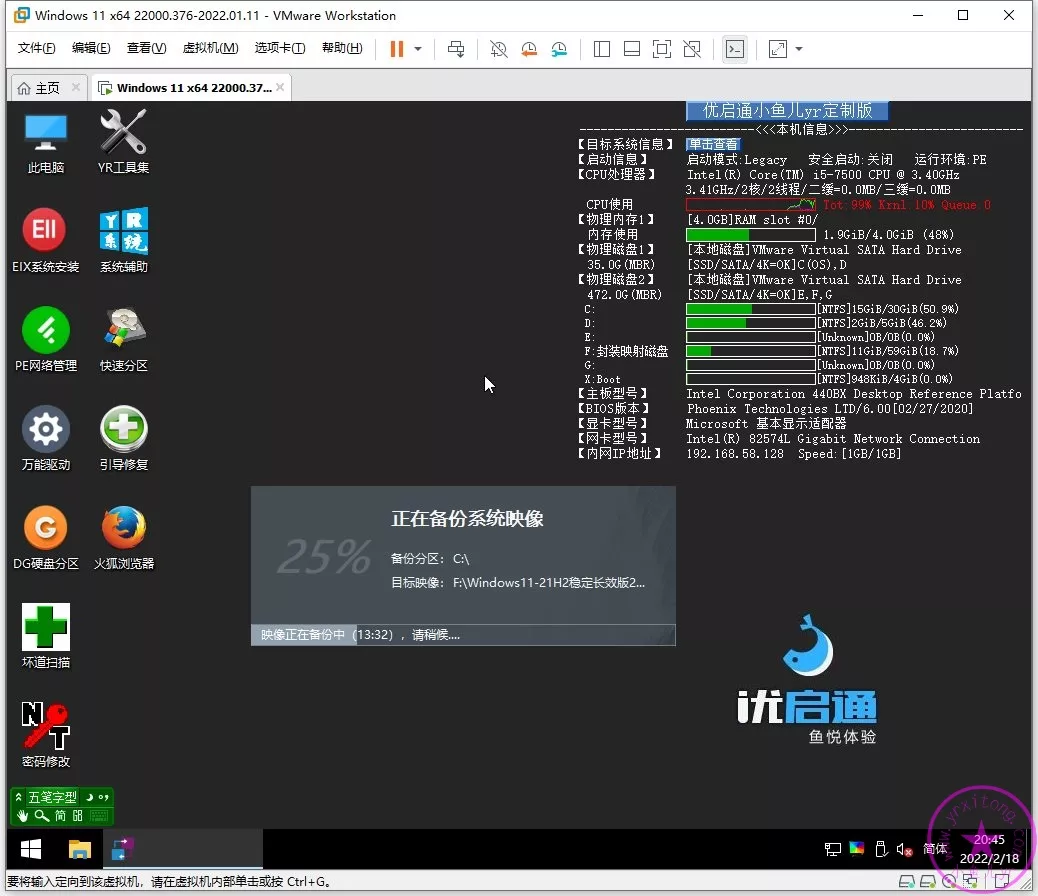Image resolution: width=1038 pixels, height=896 pixels.
Task: Click the backup progress bar
Action: [x=463, y=635]
